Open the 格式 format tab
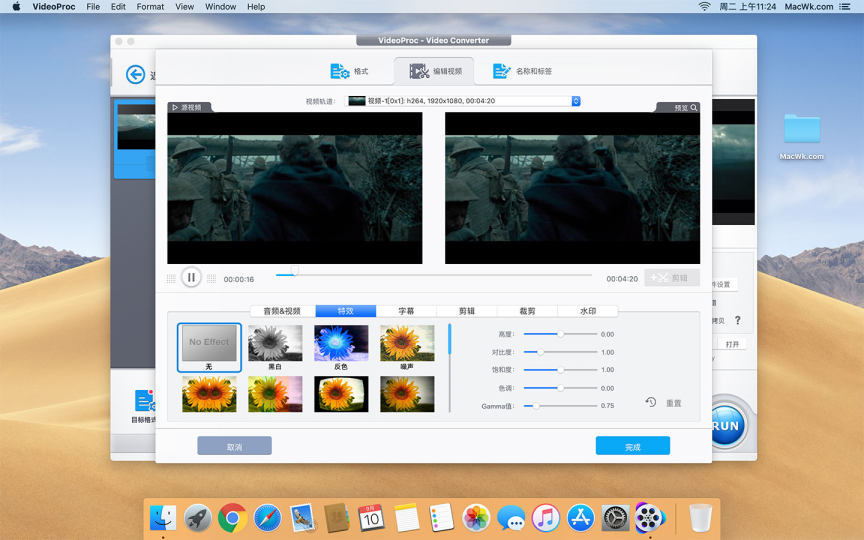 350,71
